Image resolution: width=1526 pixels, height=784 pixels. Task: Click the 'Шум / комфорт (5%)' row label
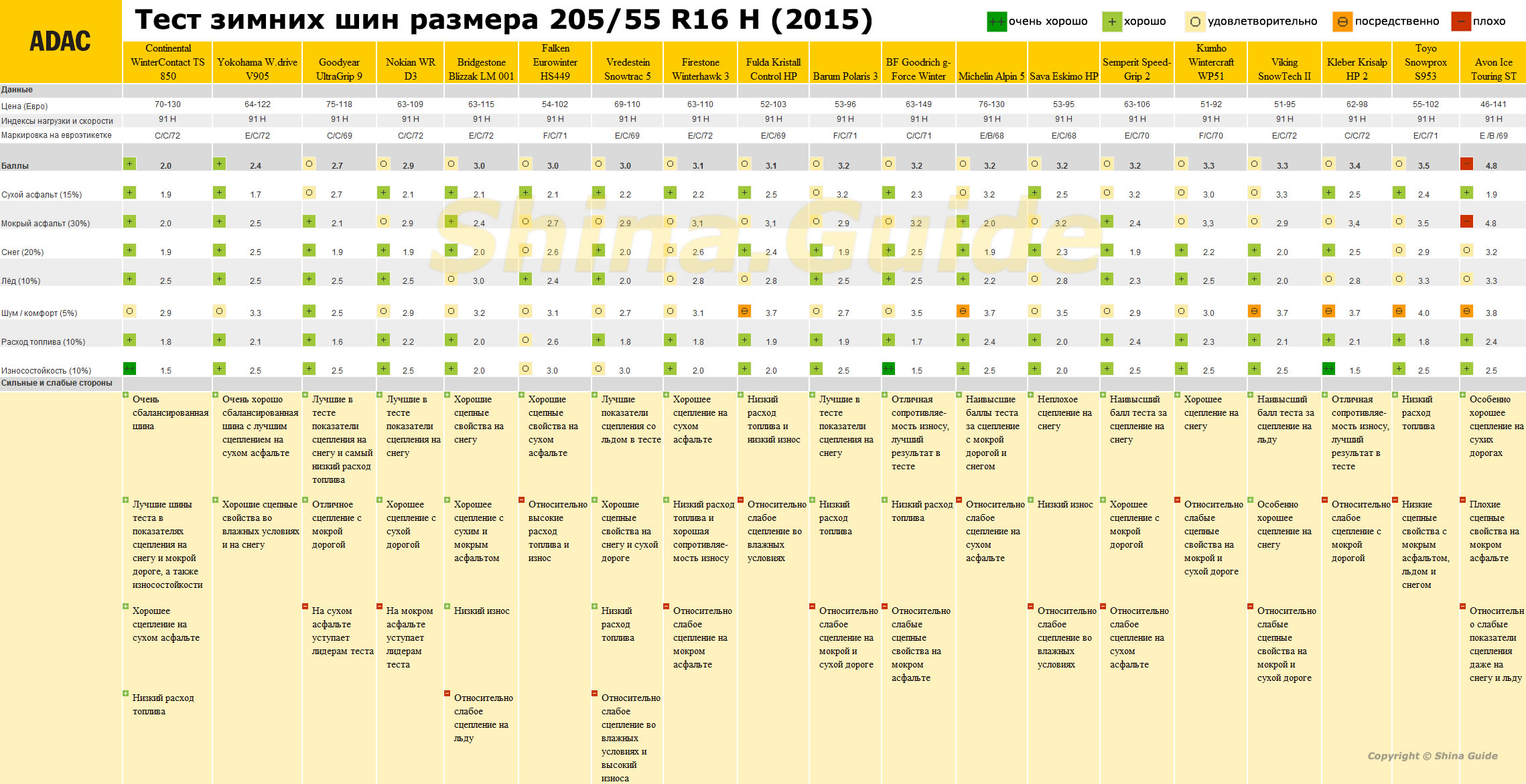click(39, 313)
